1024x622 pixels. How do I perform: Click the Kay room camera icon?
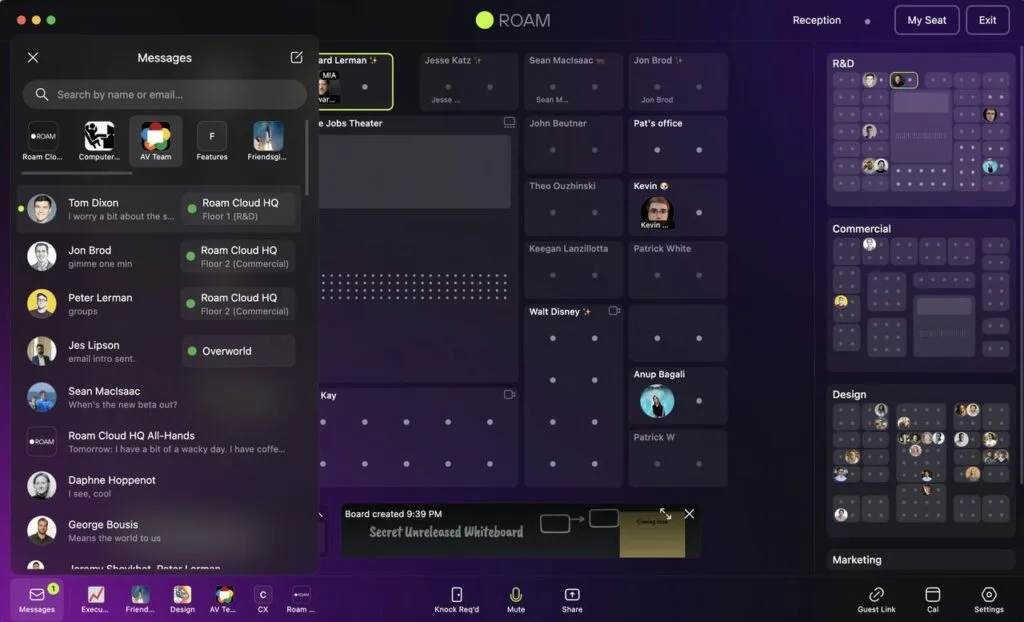tap(509, 395)
